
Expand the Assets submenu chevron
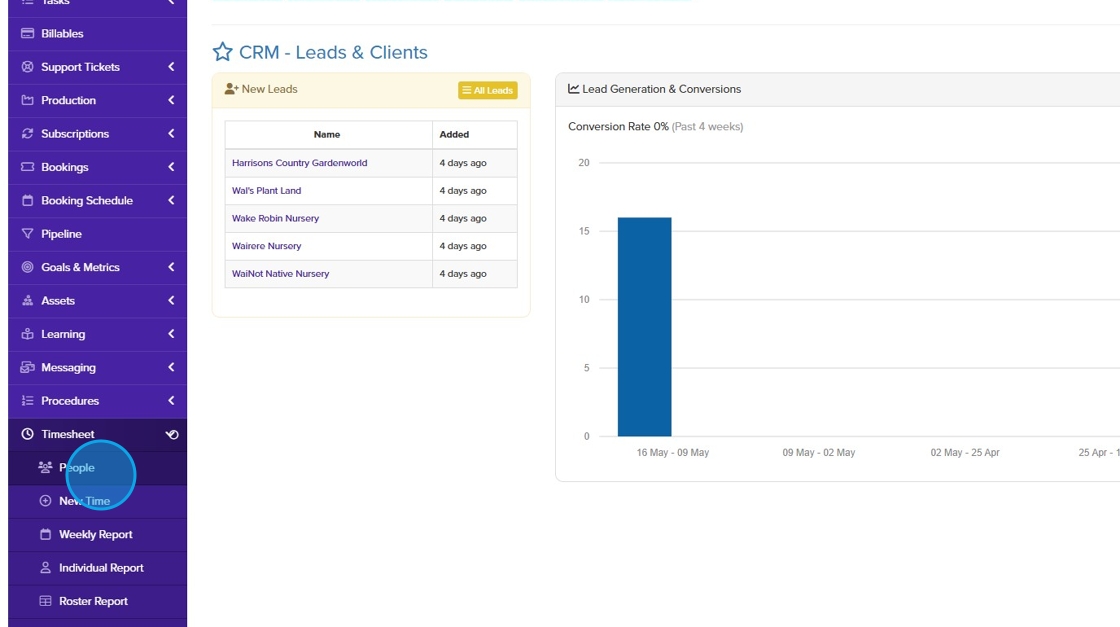pos(171,301)
